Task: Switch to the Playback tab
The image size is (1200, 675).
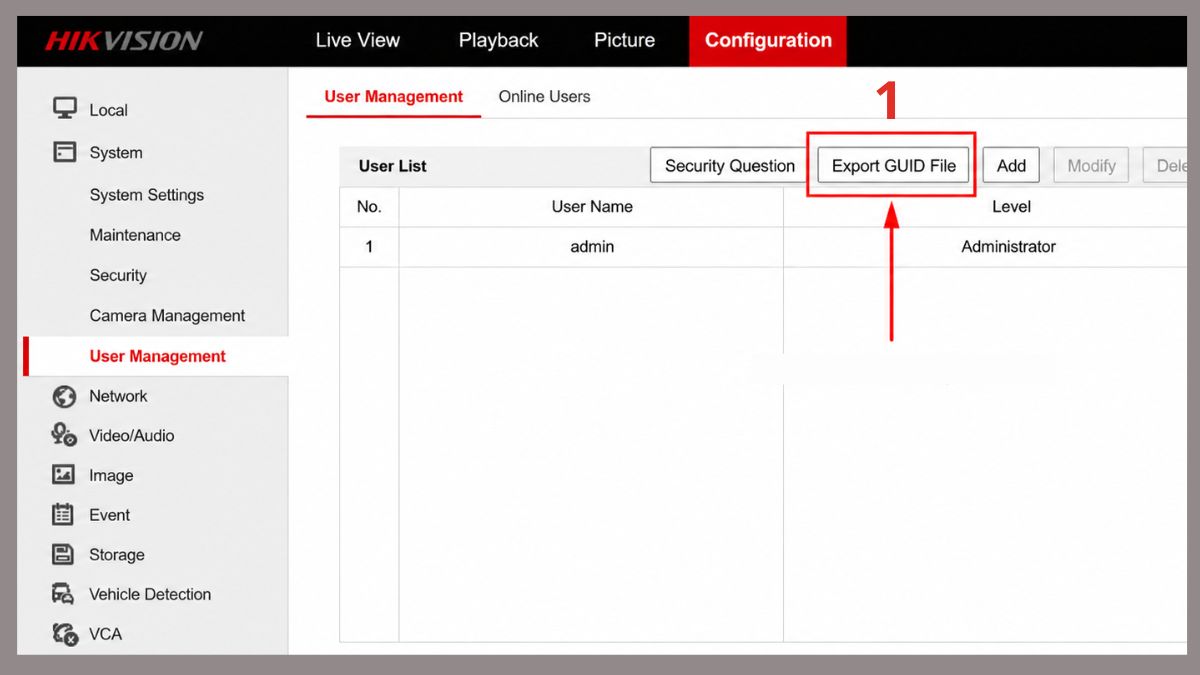Action: 498,40
